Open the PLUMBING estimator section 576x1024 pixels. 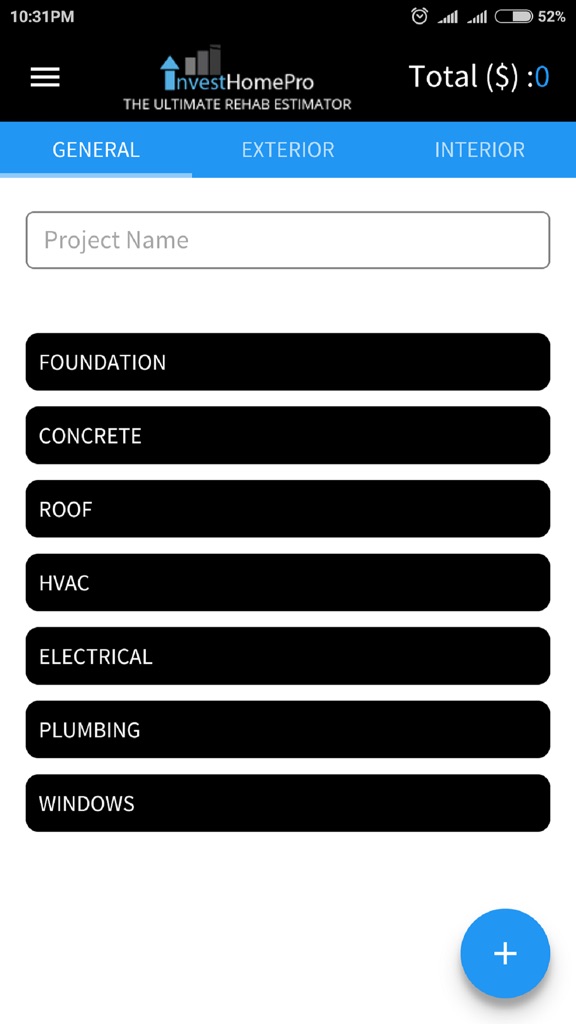[288, 729]
